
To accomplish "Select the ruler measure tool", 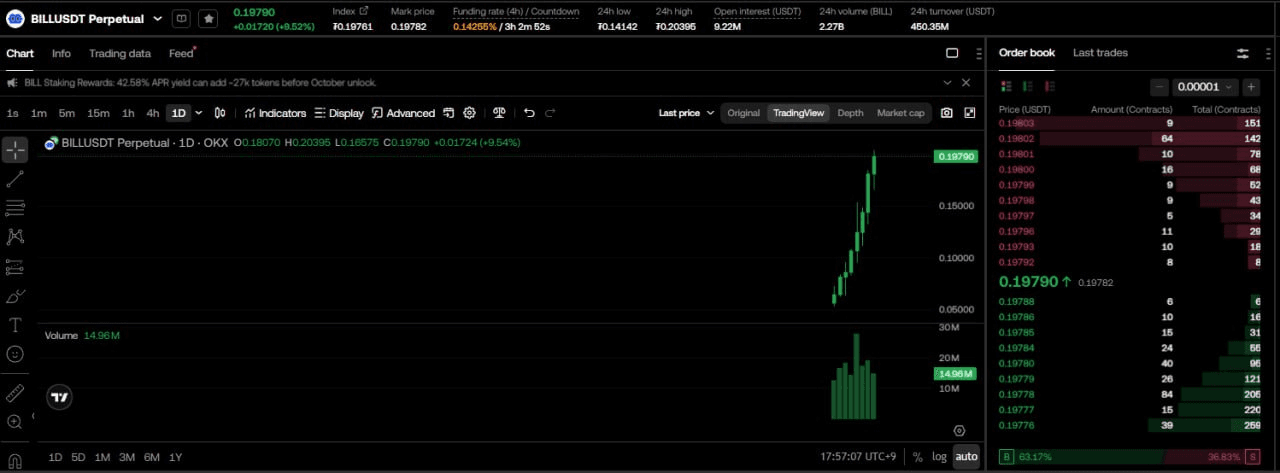I will click(x=15, y=393).
